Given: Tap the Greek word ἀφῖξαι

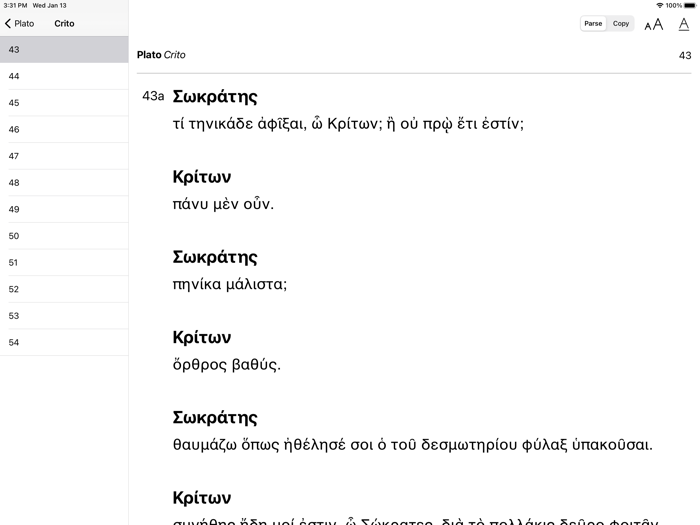Looking at the screenshot, I should (x=282, y=124).
